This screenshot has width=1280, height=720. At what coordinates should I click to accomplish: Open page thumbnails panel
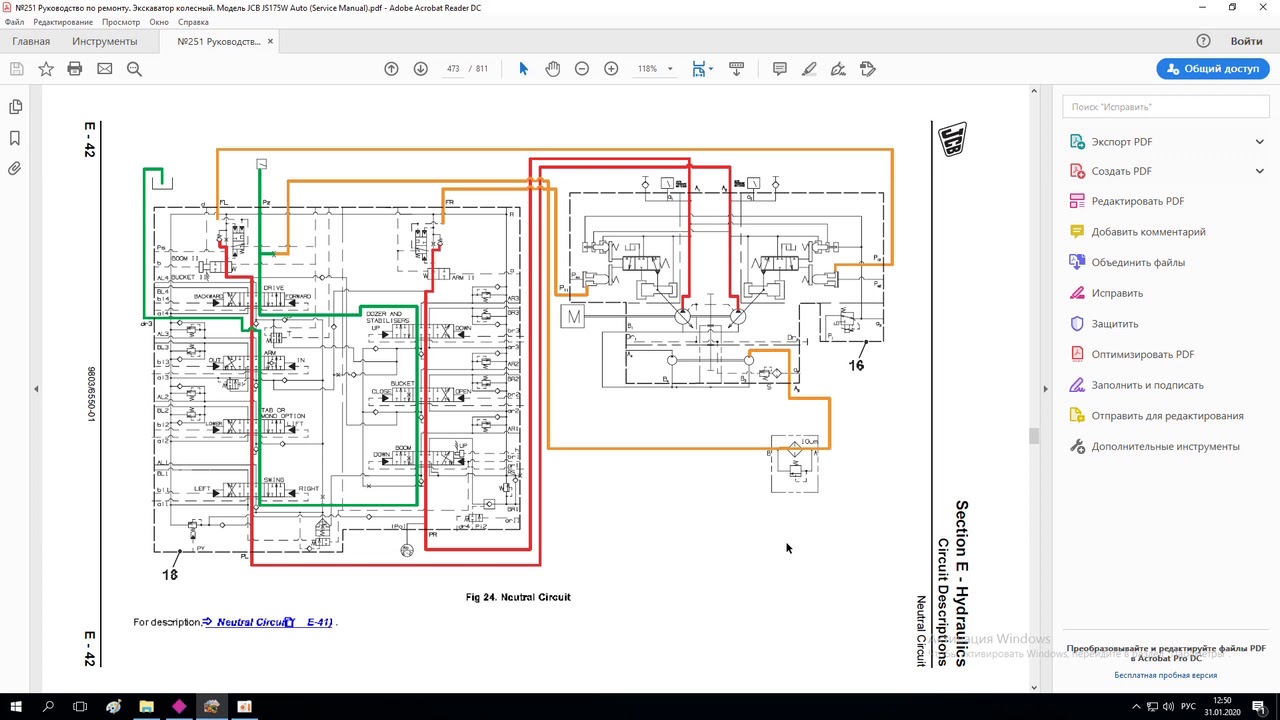pos(15,107)
